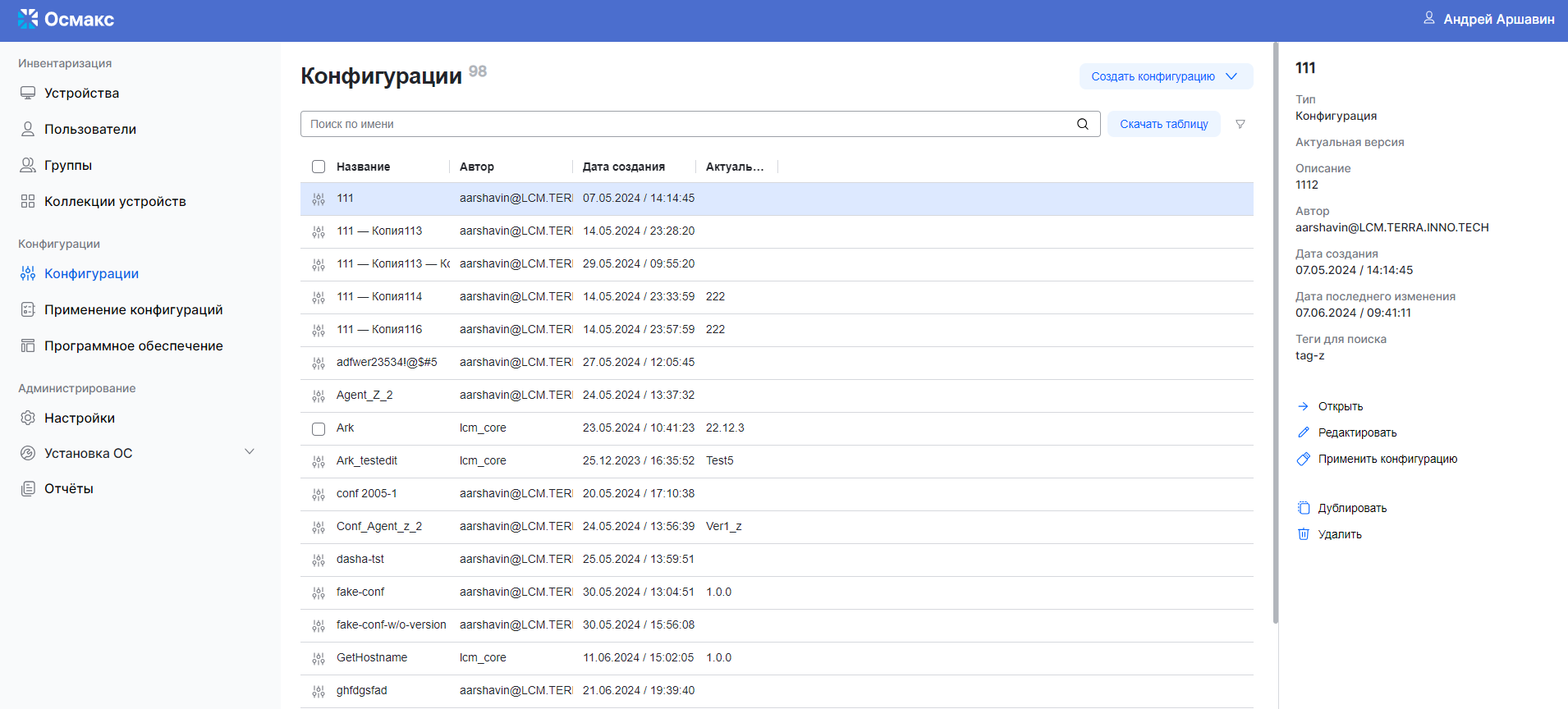Click the Установка ОС icon
This screenshot has height=709, width=1568.
pyautogui.click(x=28, y=453)
